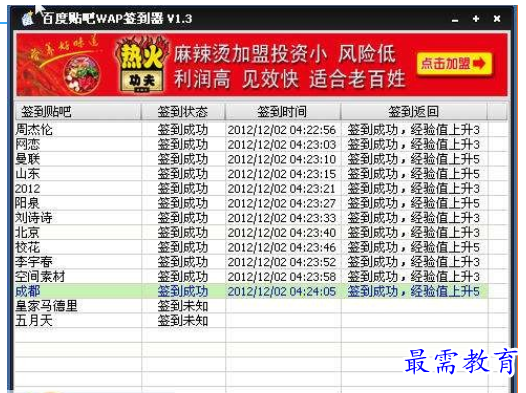Select the 刘诗诗 row
The image size is (526, 393).
(x=252, y=218)
